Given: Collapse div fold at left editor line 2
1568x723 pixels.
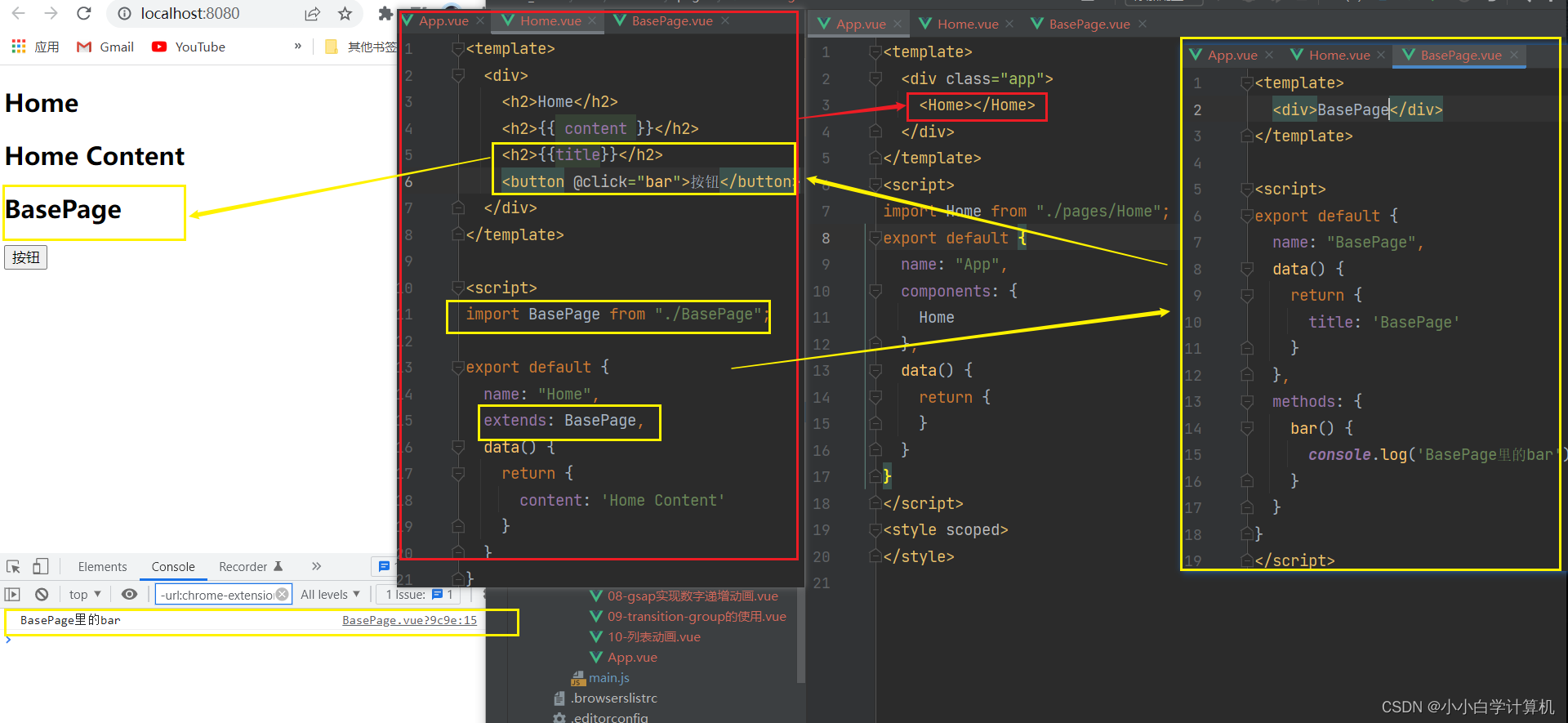Looking at the screenshot, I should tap(458, 76).
